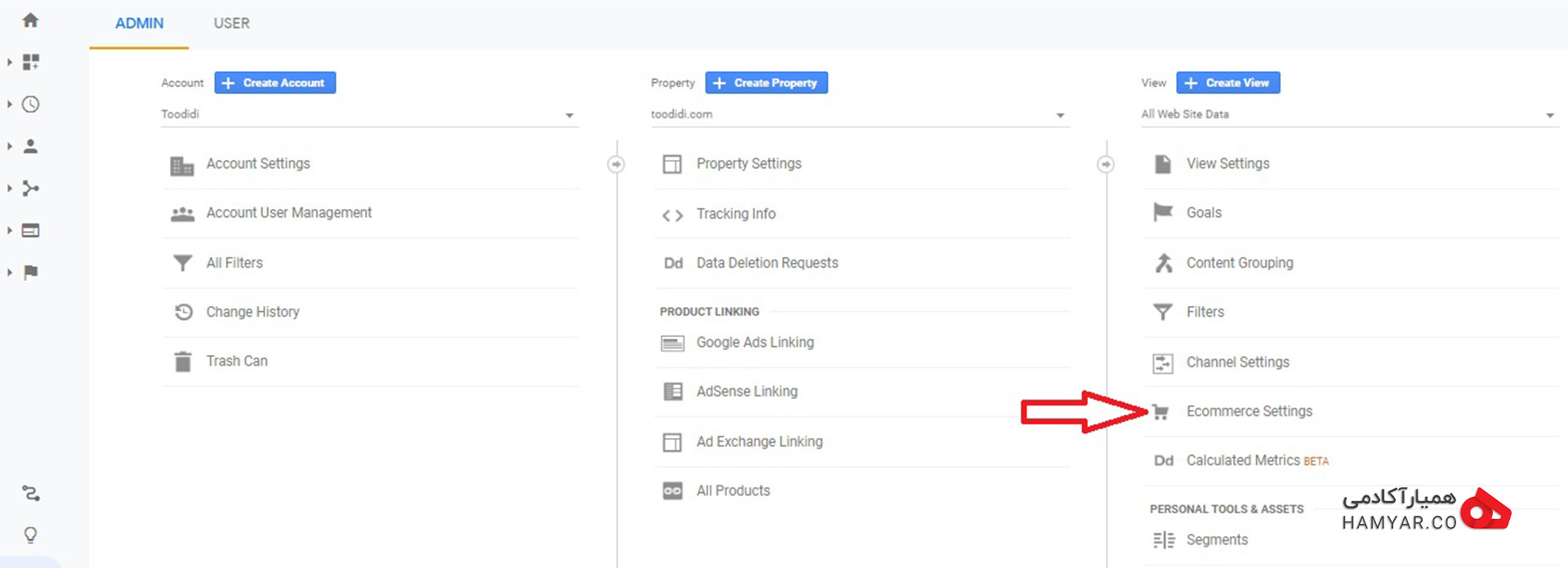Expand Realtime section arrow in sidebar
Viewport: 1568px width, 568px height.
[x=9, y=104]
